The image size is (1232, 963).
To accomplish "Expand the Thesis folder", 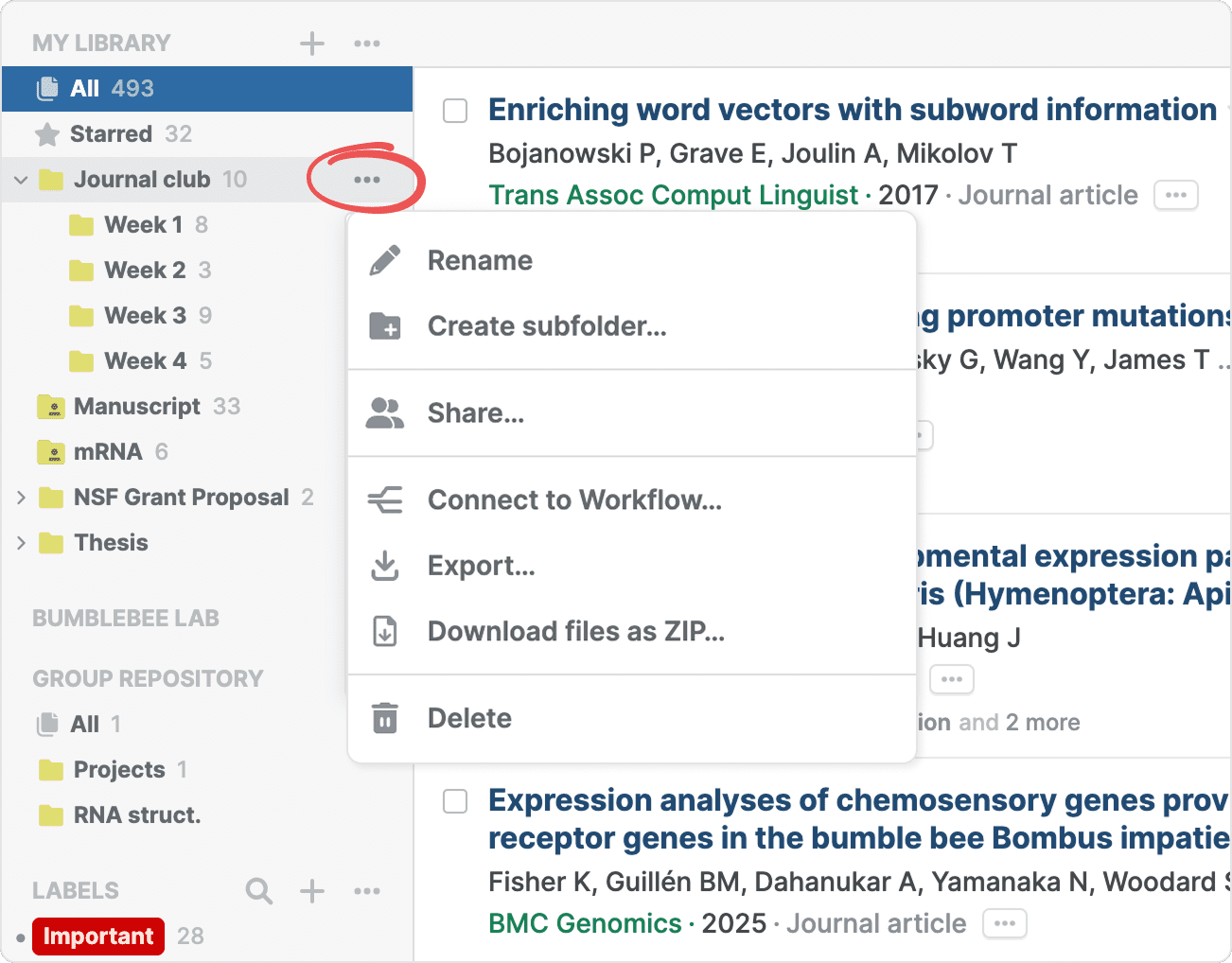I will [x=21, y=543].
